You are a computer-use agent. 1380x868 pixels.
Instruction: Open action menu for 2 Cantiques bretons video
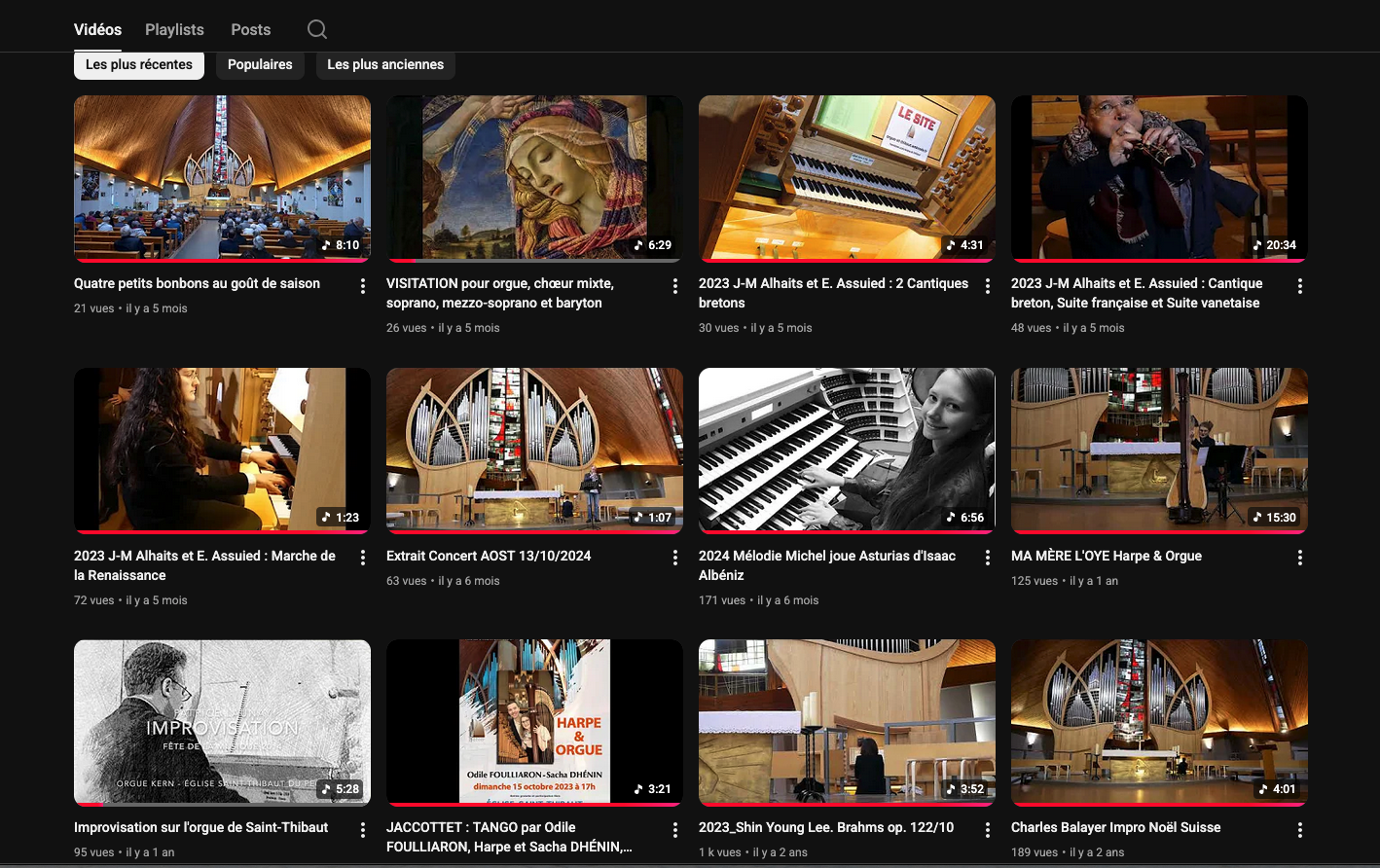(988, 285)
